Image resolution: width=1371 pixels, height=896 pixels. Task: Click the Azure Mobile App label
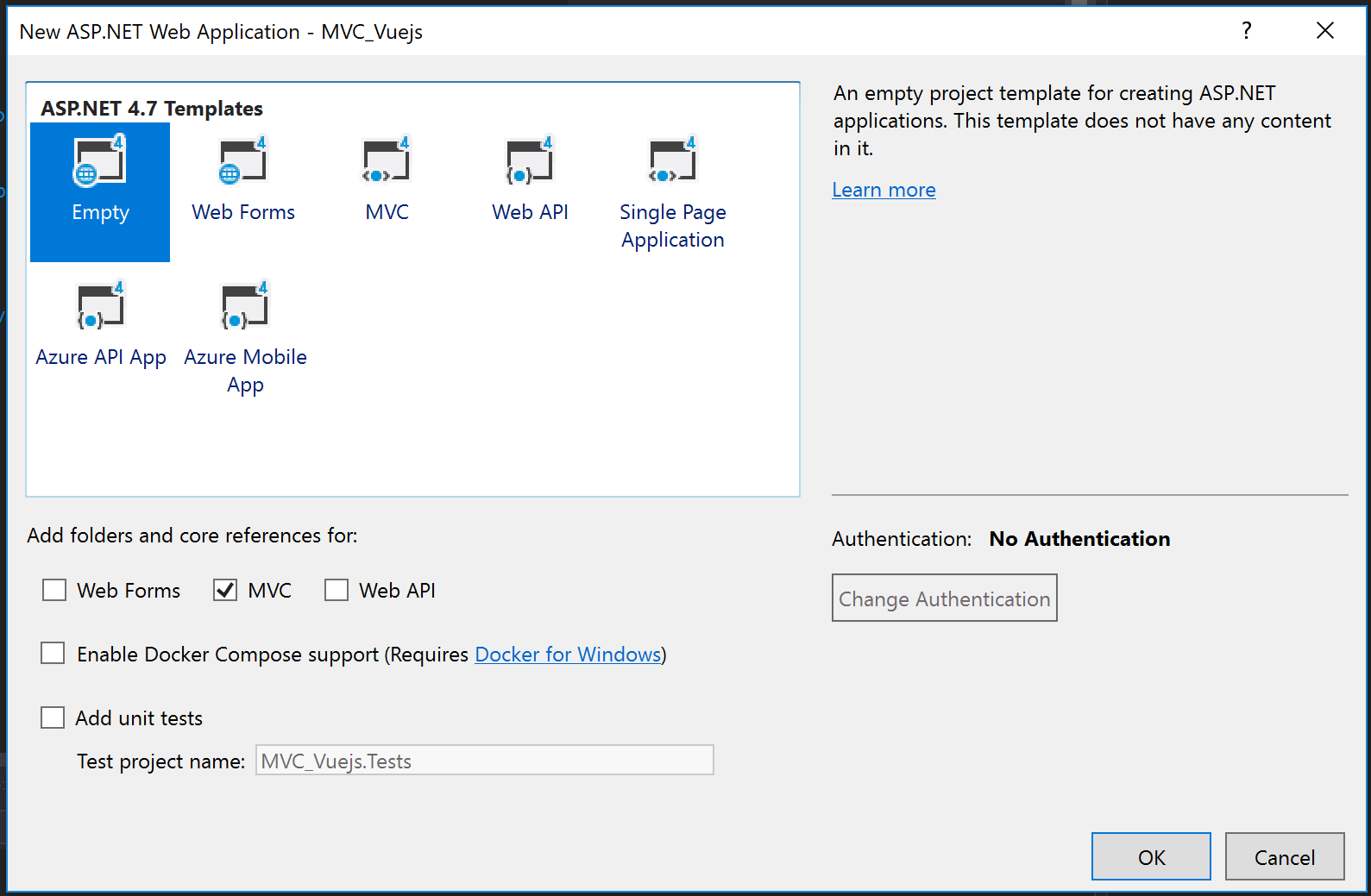coord(245,371)
